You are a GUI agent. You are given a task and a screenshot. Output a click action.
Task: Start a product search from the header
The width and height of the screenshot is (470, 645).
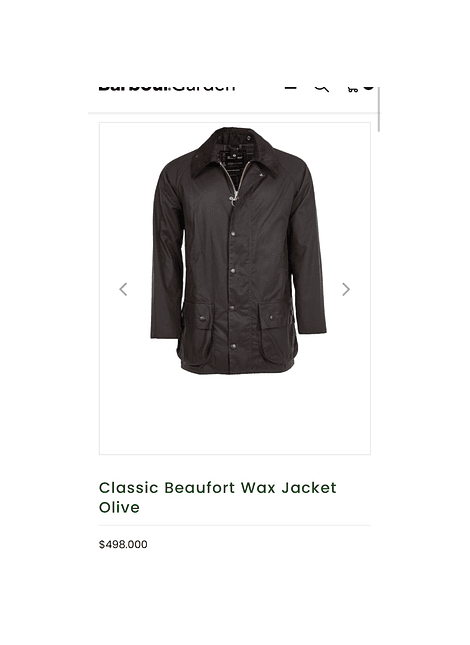click(x=322, y=88)
